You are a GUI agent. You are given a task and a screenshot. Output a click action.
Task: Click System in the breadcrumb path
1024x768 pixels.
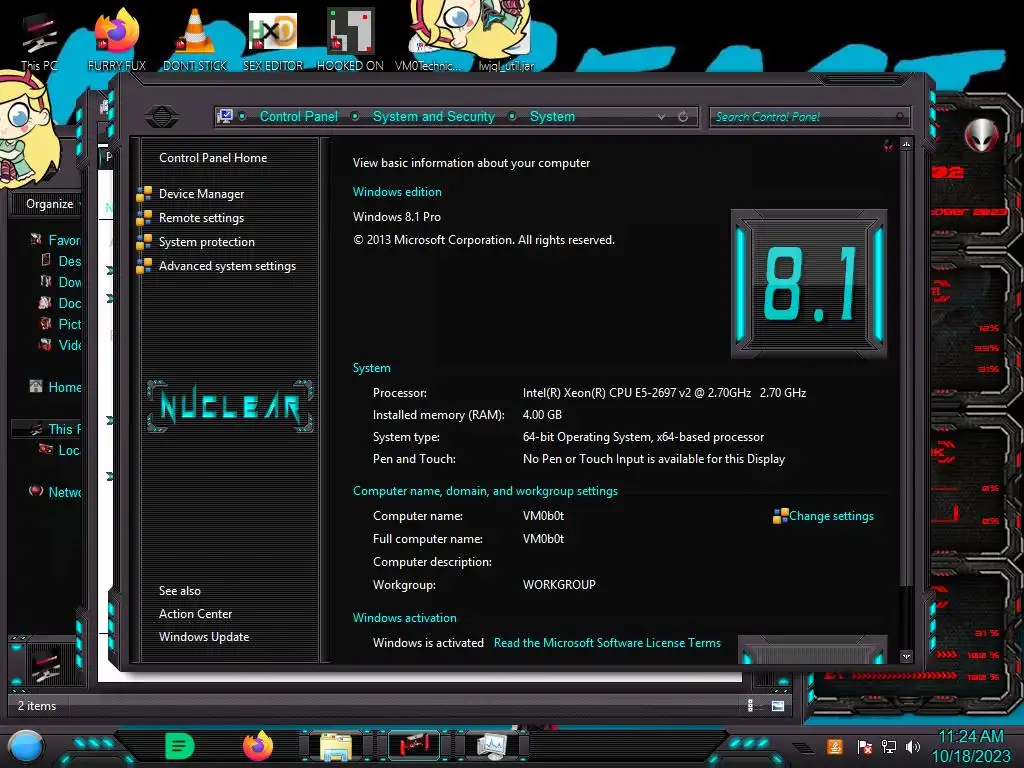point(552,116)
